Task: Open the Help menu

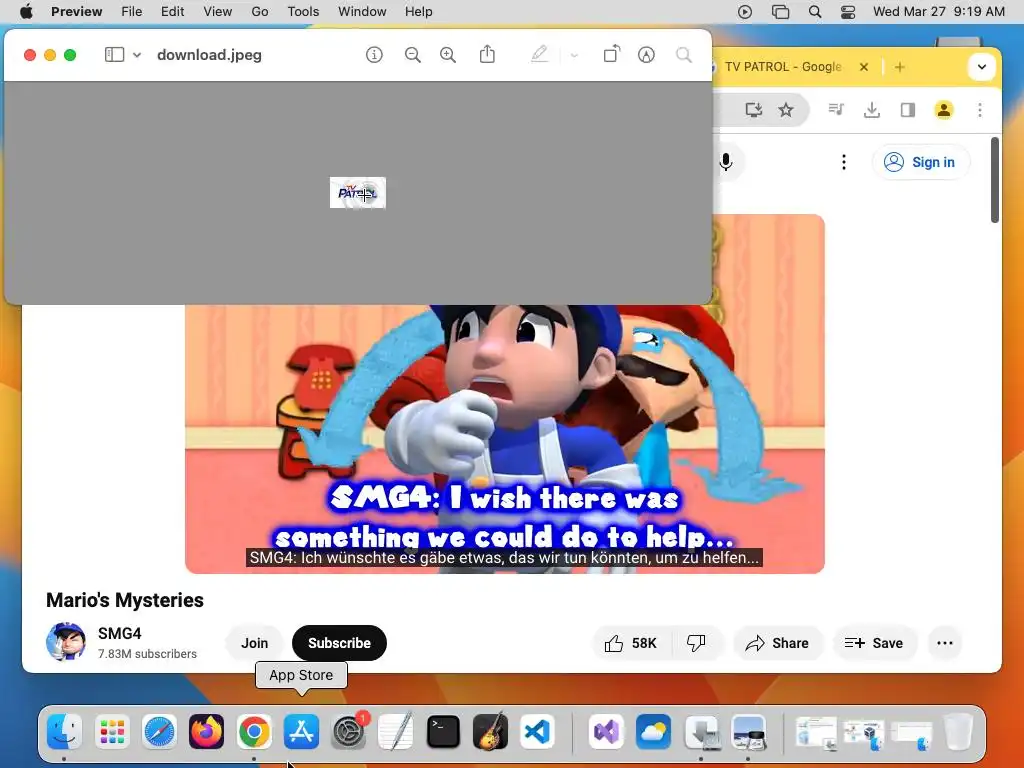Action: coord(418,12)
